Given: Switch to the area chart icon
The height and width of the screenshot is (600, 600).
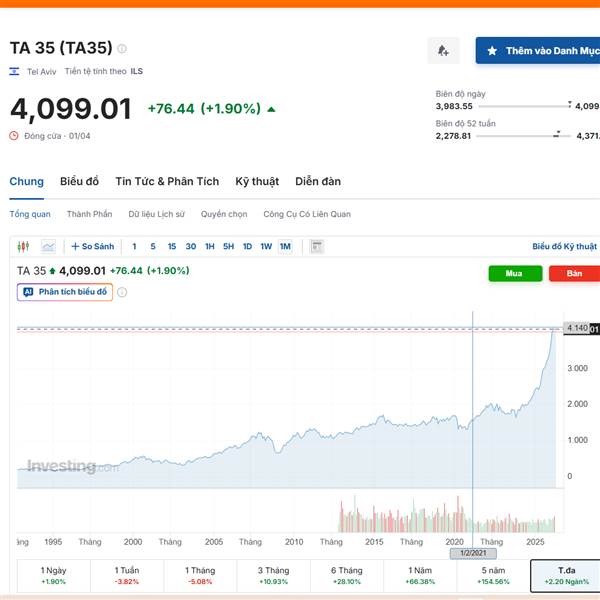Looking at the screenshot, I should pyautogui.click(x=48, y=246).
